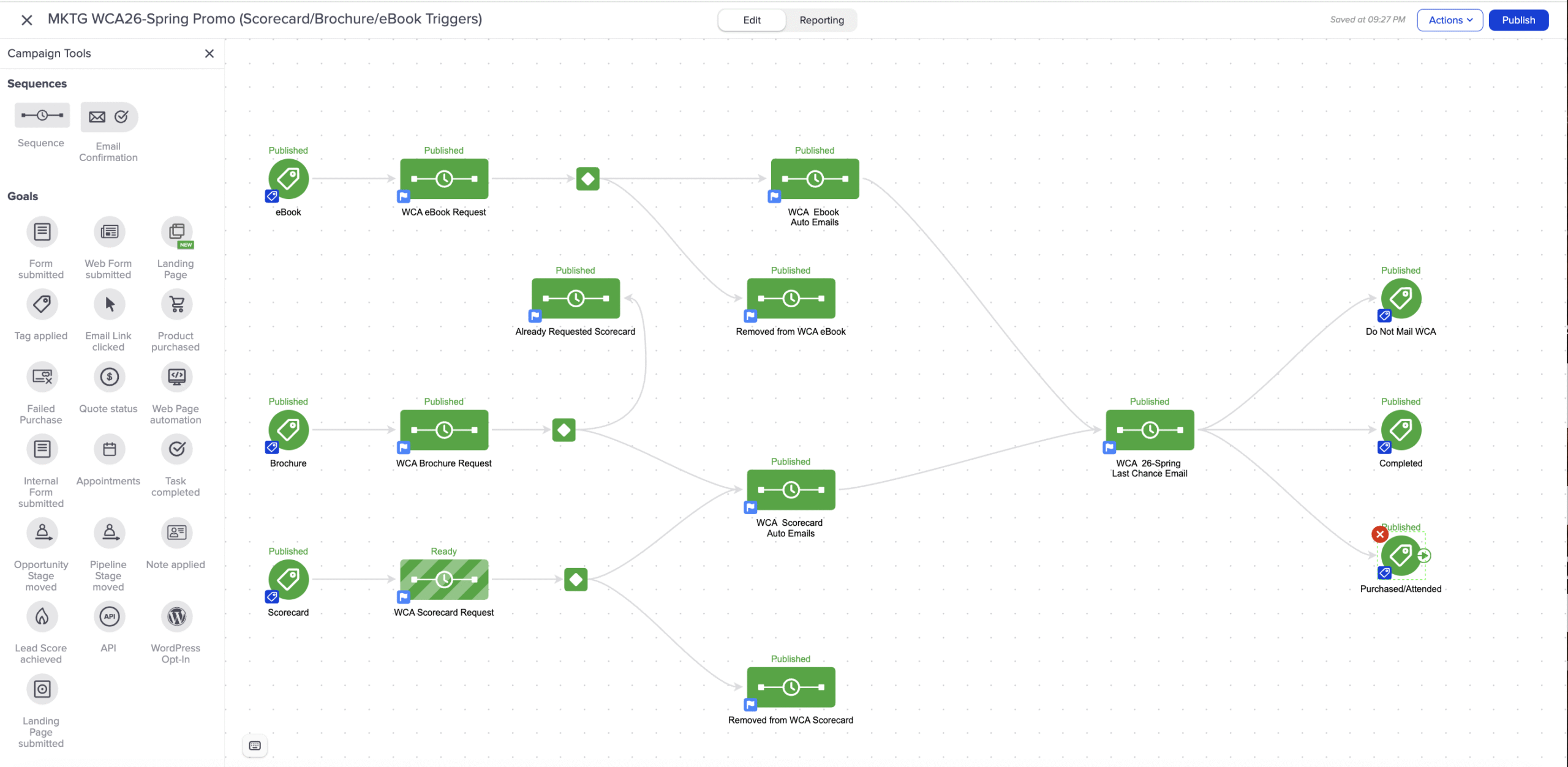Screen dimensions: 1568x767
Task: Open the Actions dropdown menu
Action: pos(1450,20)
